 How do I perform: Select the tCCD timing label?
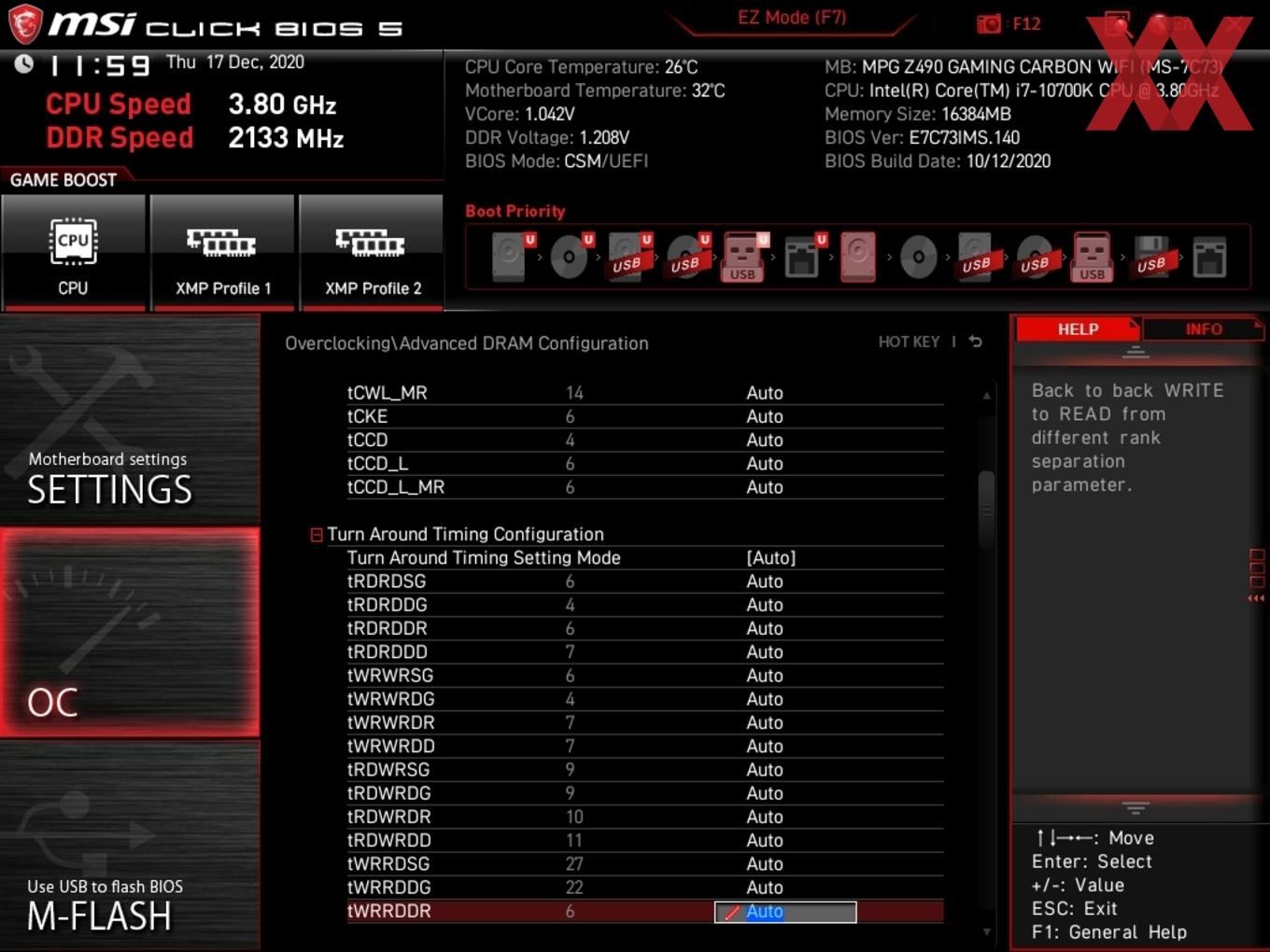[367, 440]
